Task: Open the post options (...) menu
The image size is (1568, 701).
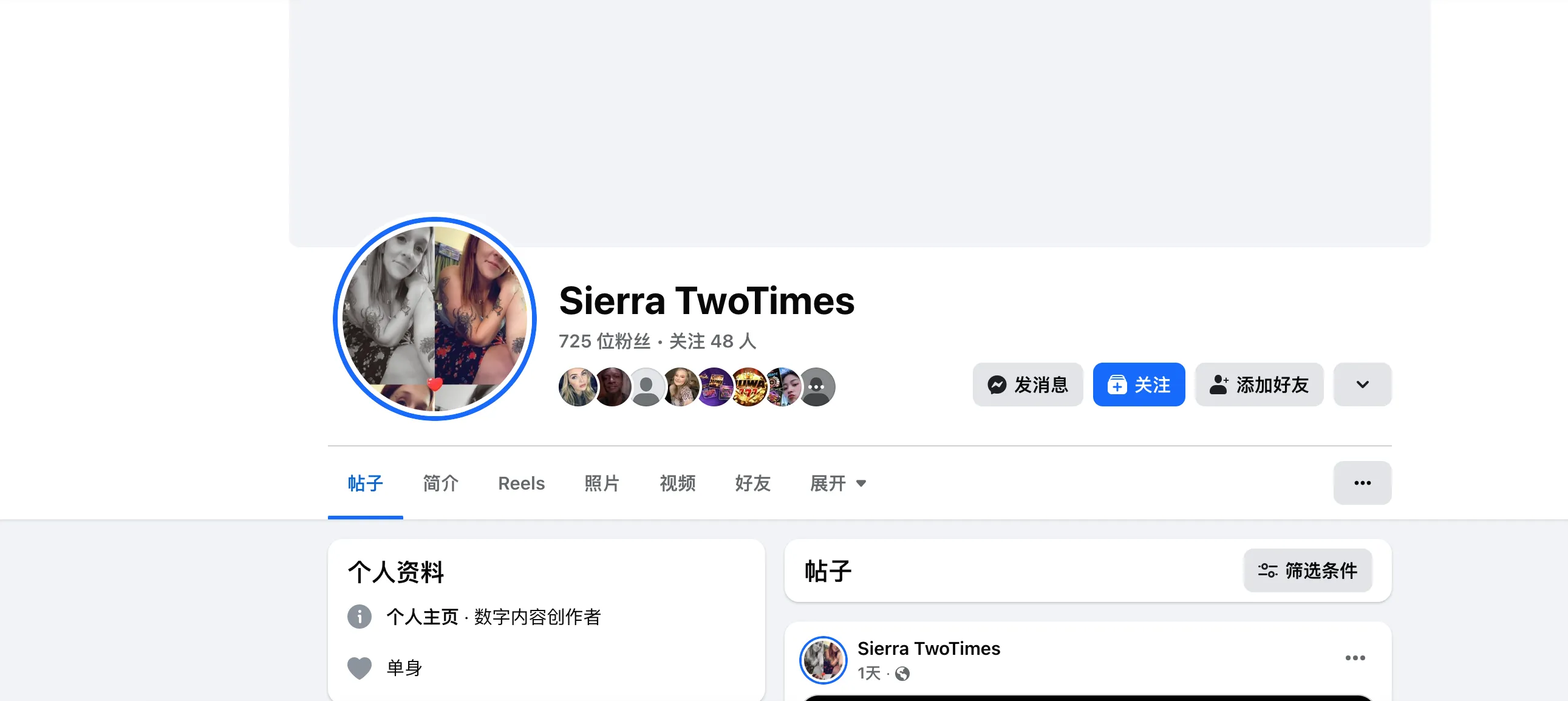Action: pyautogui.click(x=1355, y=657)
